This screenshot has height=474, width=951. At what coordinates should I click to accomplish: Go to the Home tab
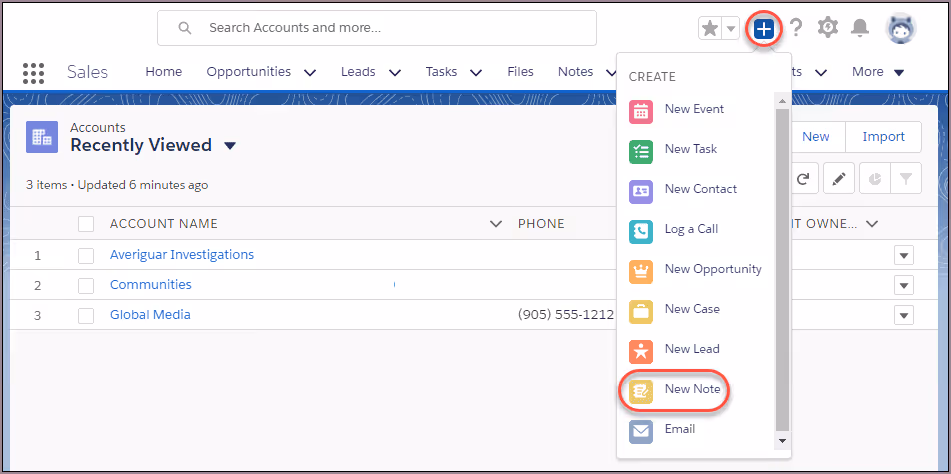[164, 72]
